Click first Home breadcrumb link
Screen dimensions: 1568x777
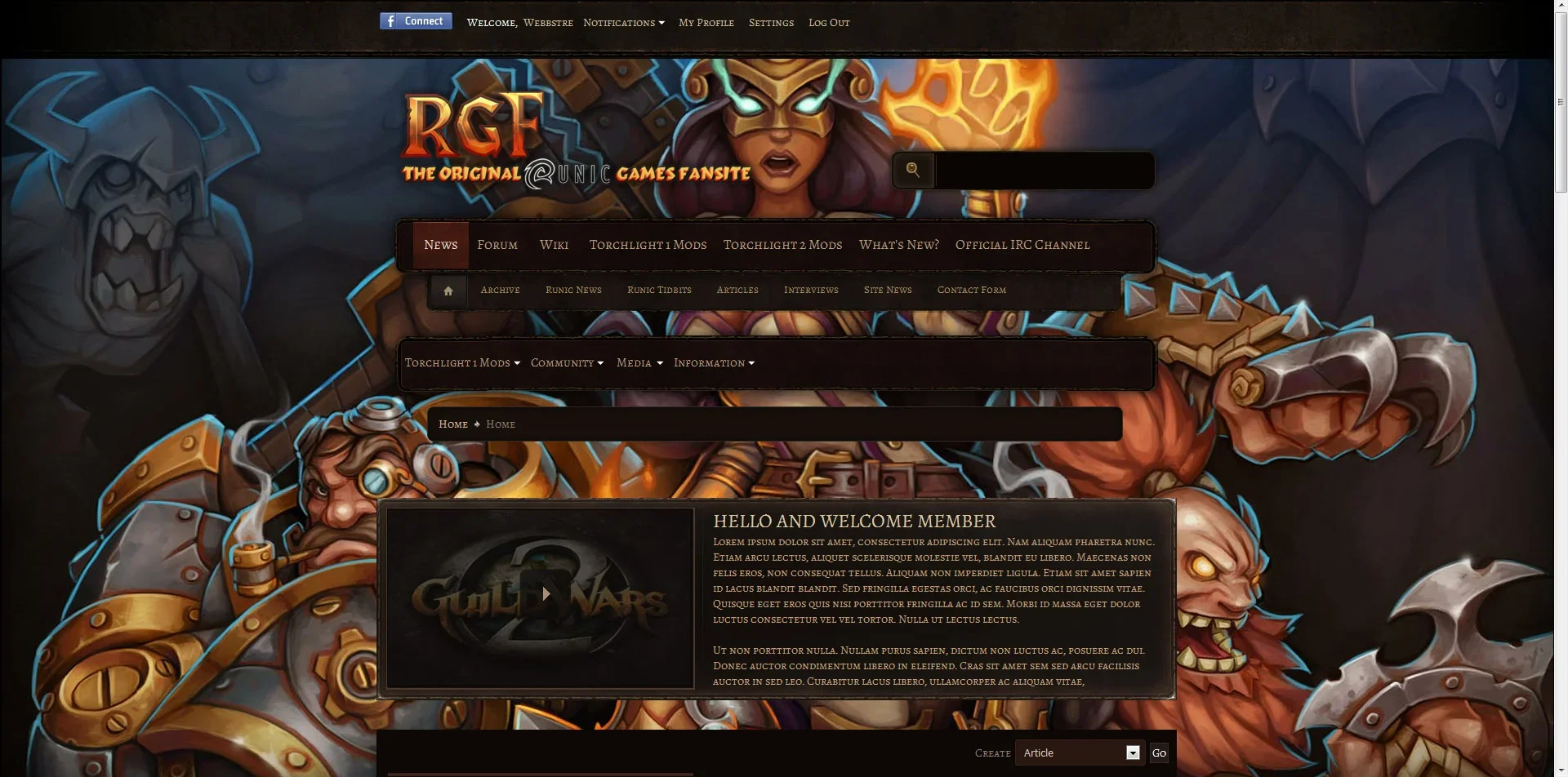[x=453, y=424]
